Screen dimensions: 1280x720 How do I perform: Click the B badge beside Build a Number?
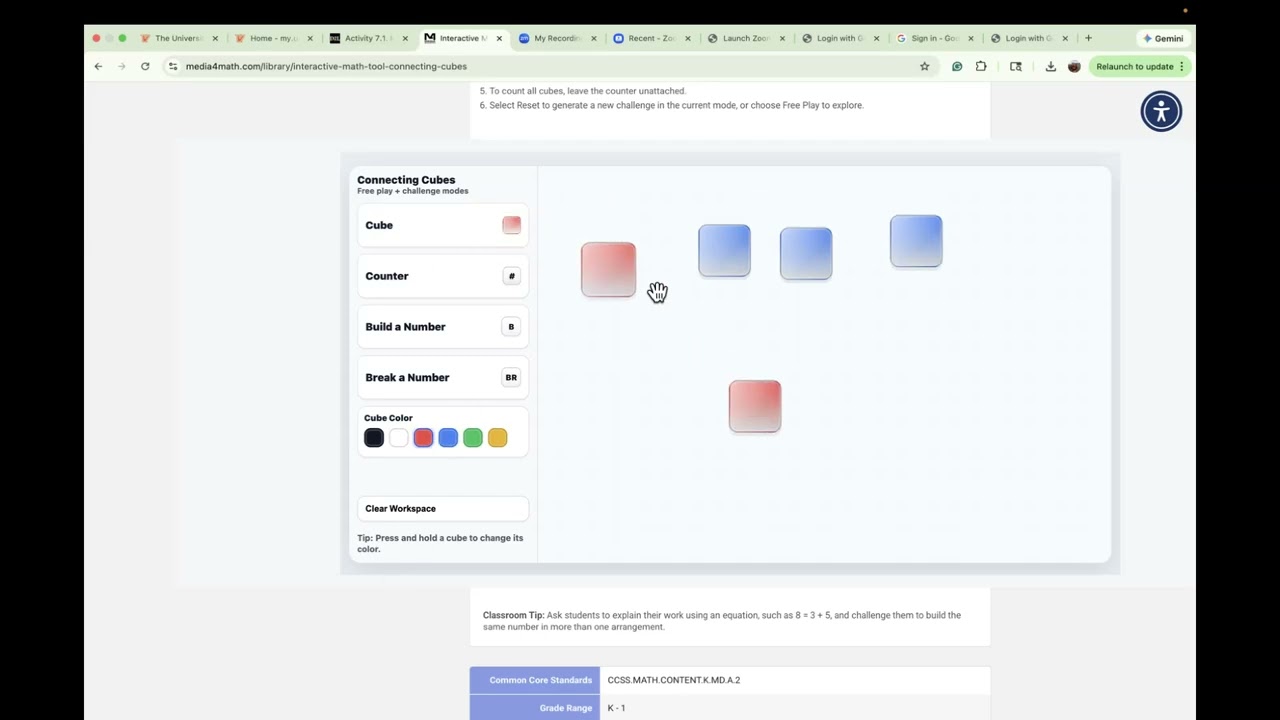[x=511, y=327]
